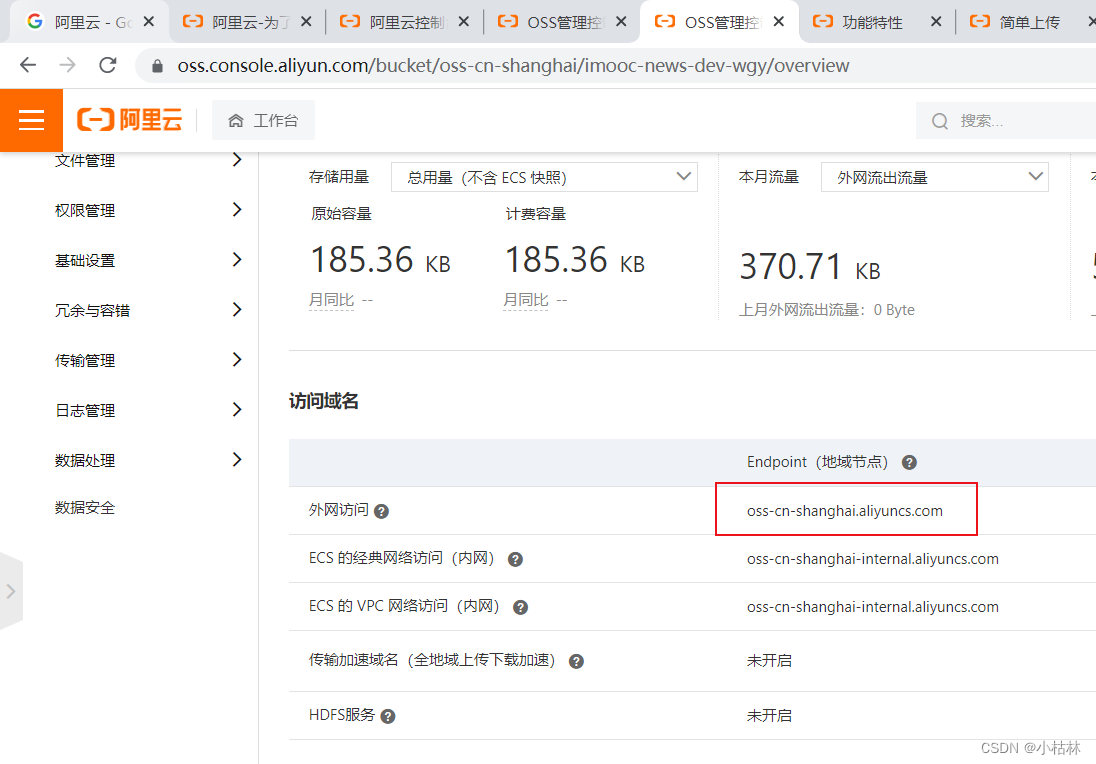
Task: Close the 阿里云控制 tab
Action: pos(463,22)
